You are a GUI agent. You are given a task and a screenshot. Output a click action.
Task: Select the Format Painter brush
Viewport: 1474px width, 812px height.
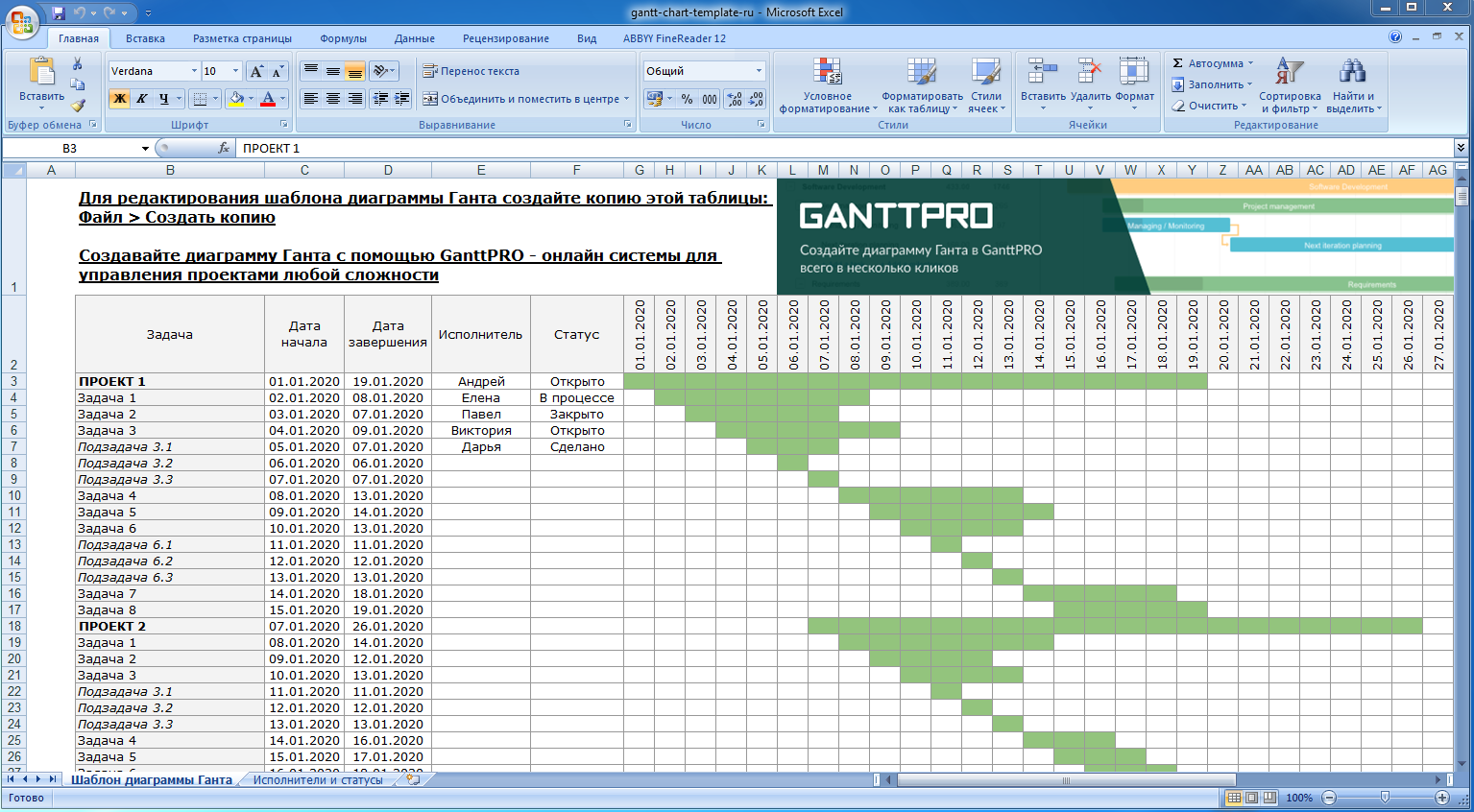click(x=78, y=105)
